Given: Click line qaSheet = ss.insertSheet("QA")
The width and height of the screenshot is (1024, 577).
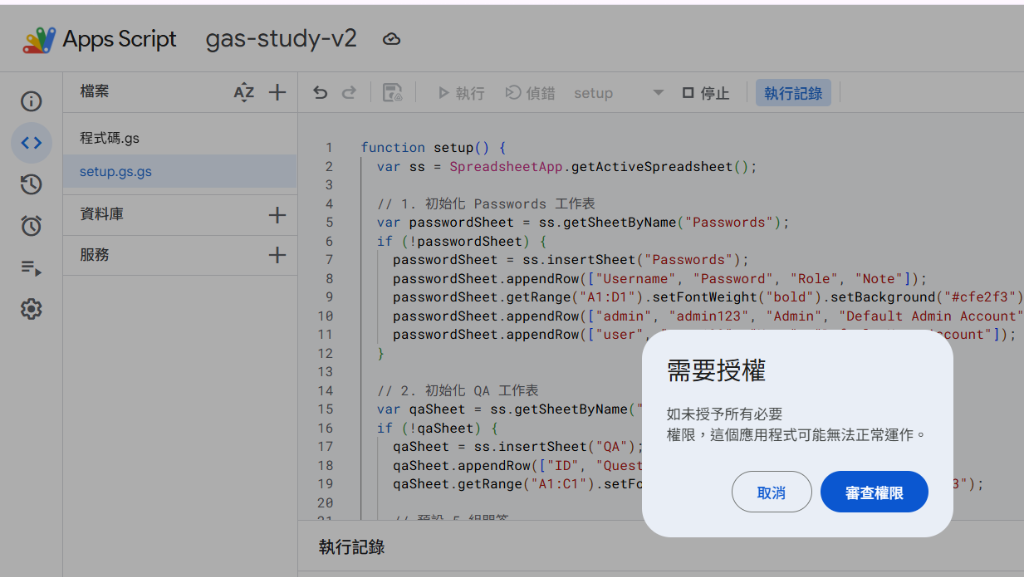Looking at the screenshot, I should click(517, 446).
